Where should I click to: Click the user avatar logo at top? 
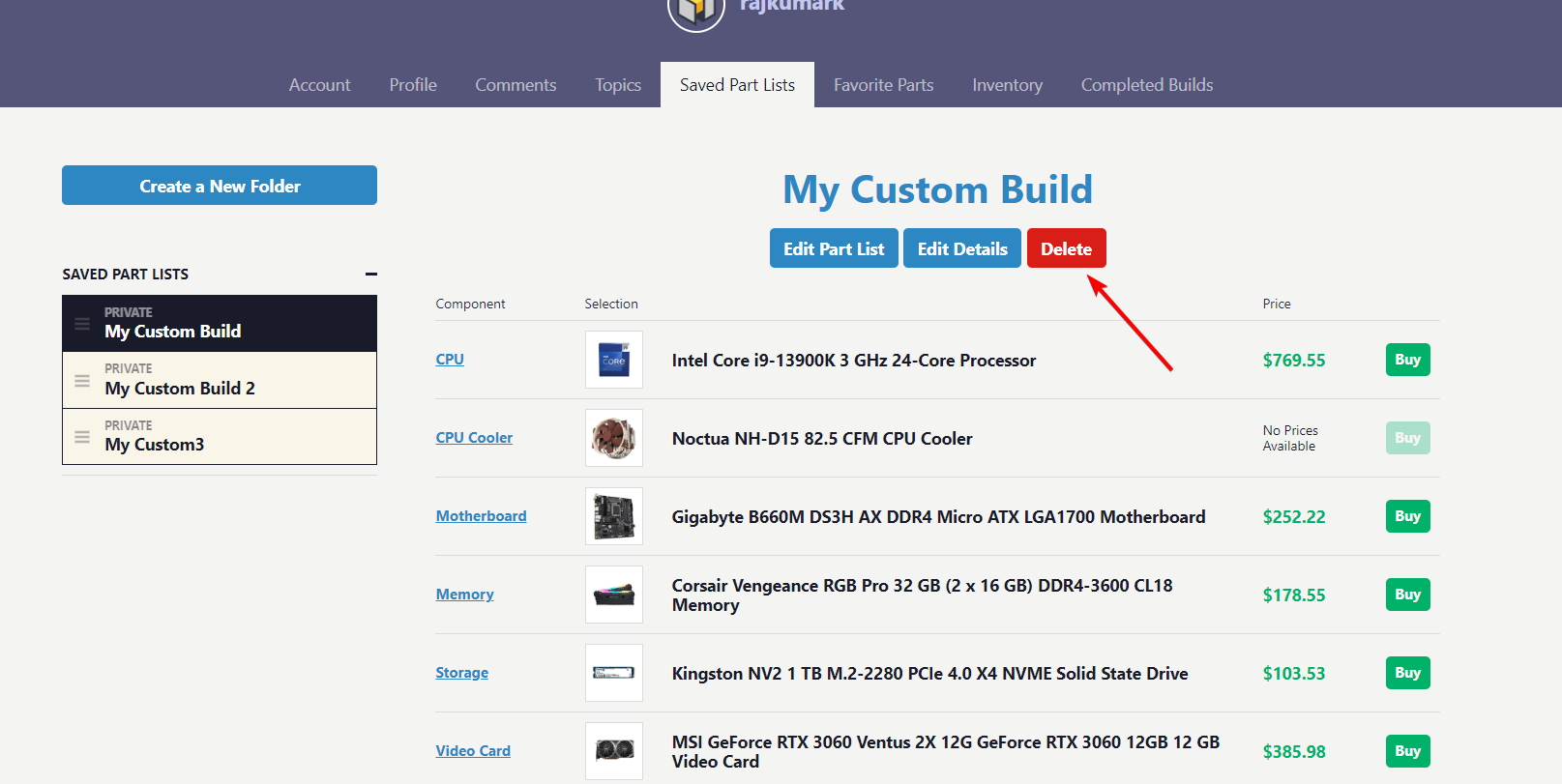696,12
